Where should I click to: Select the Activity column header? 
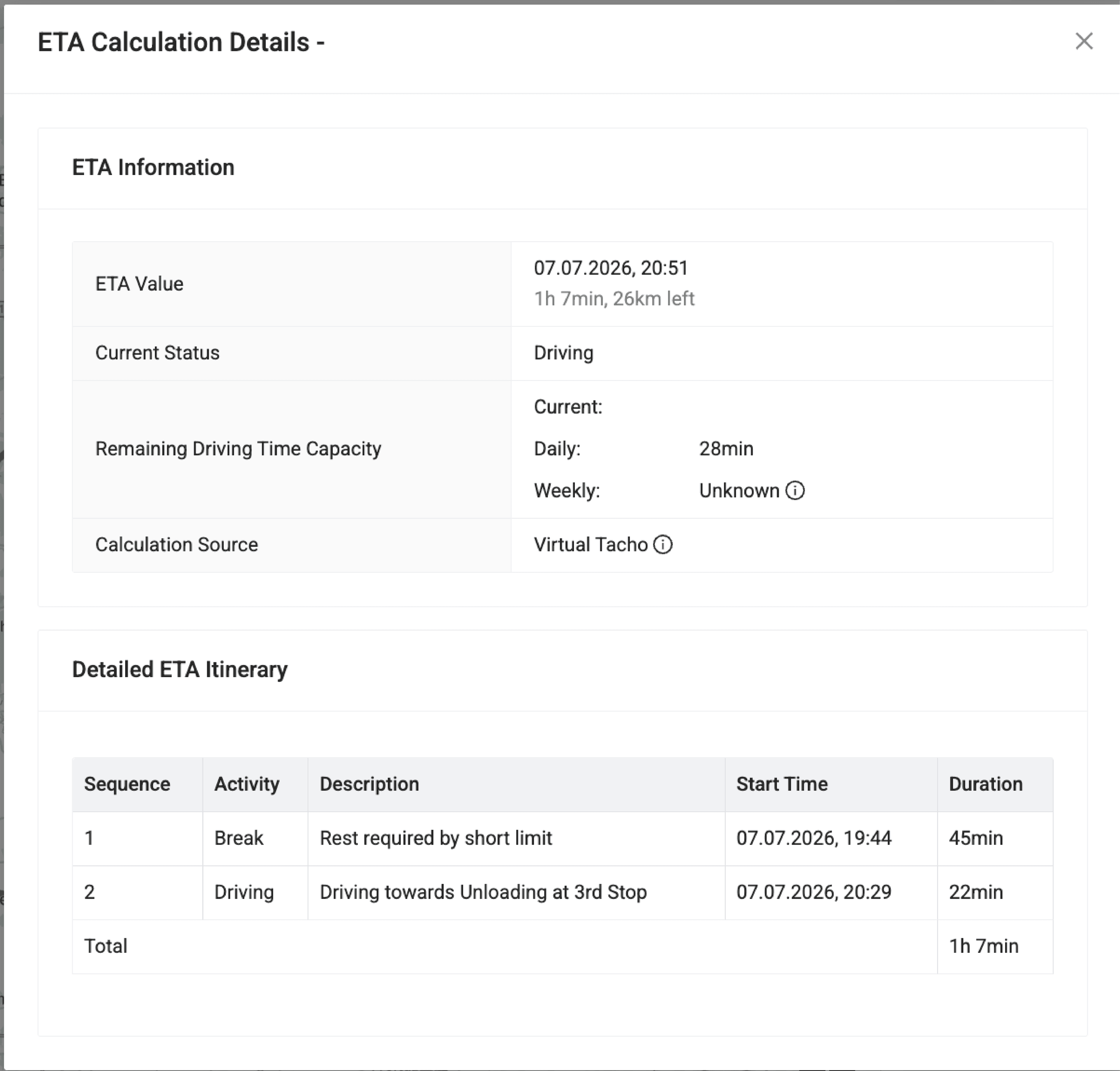[247, 784]
